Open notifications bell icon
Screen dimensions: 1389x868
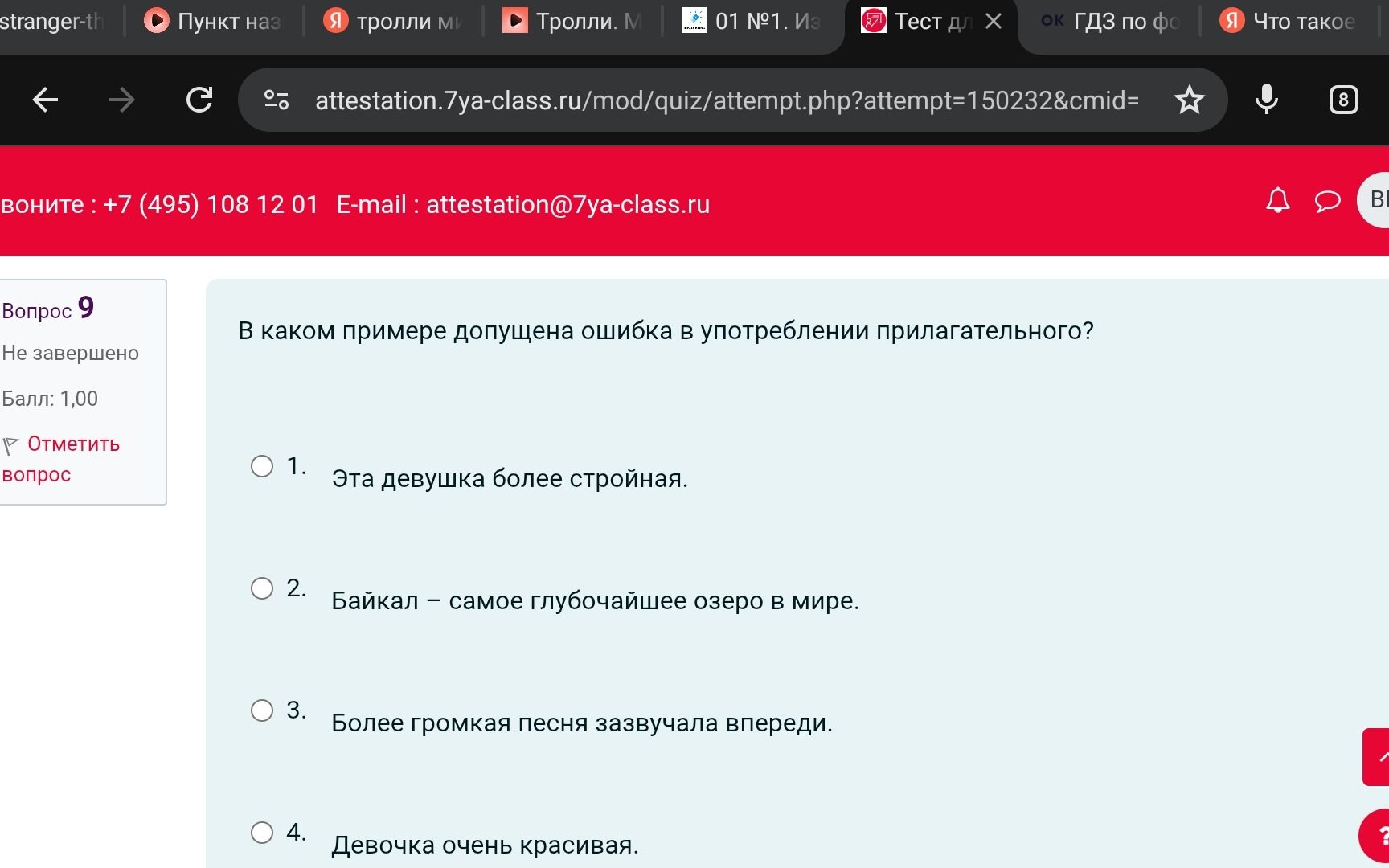(1277, 201)
